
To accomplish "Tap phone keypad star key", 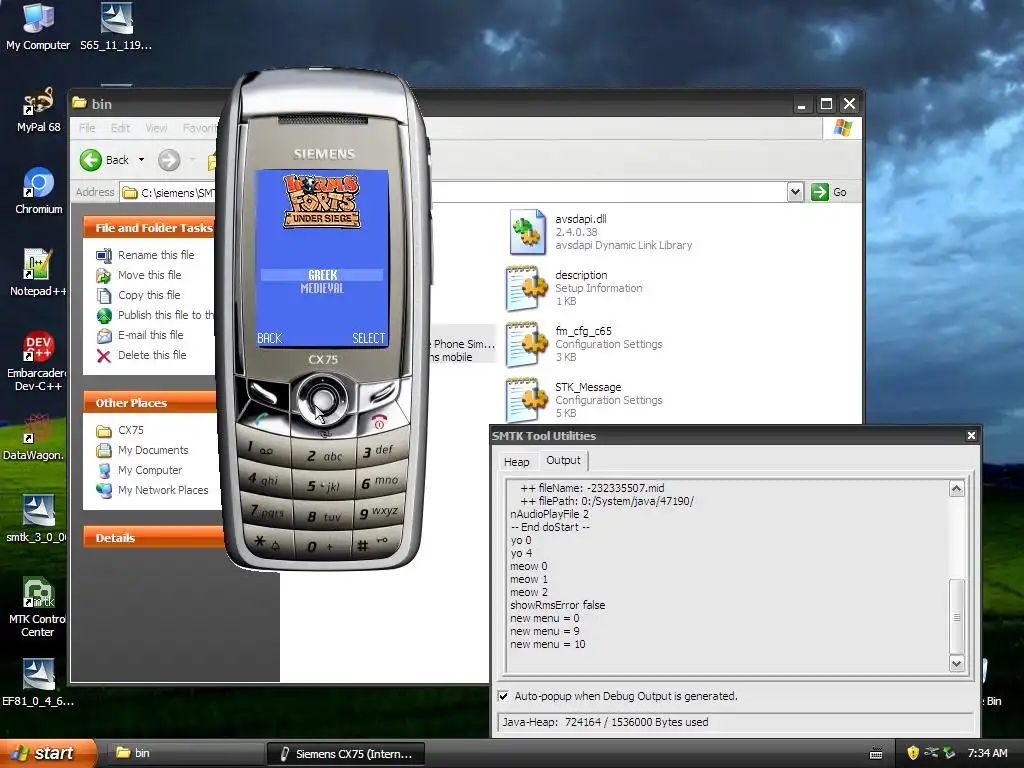I will 268,541.
